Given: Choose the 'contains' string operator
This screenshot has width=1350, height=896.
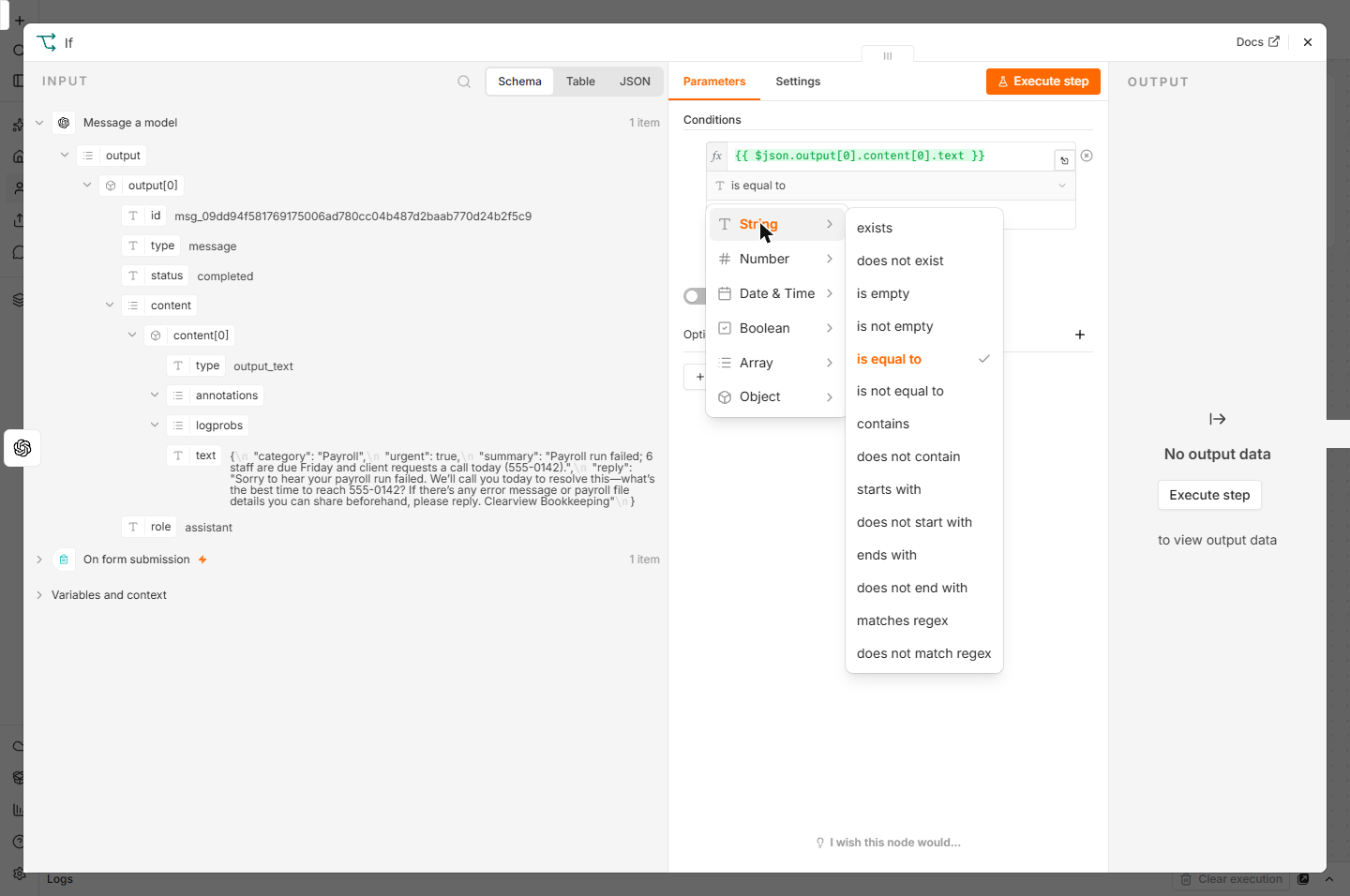Looking at the screenshot, I should tap(924, 424).
